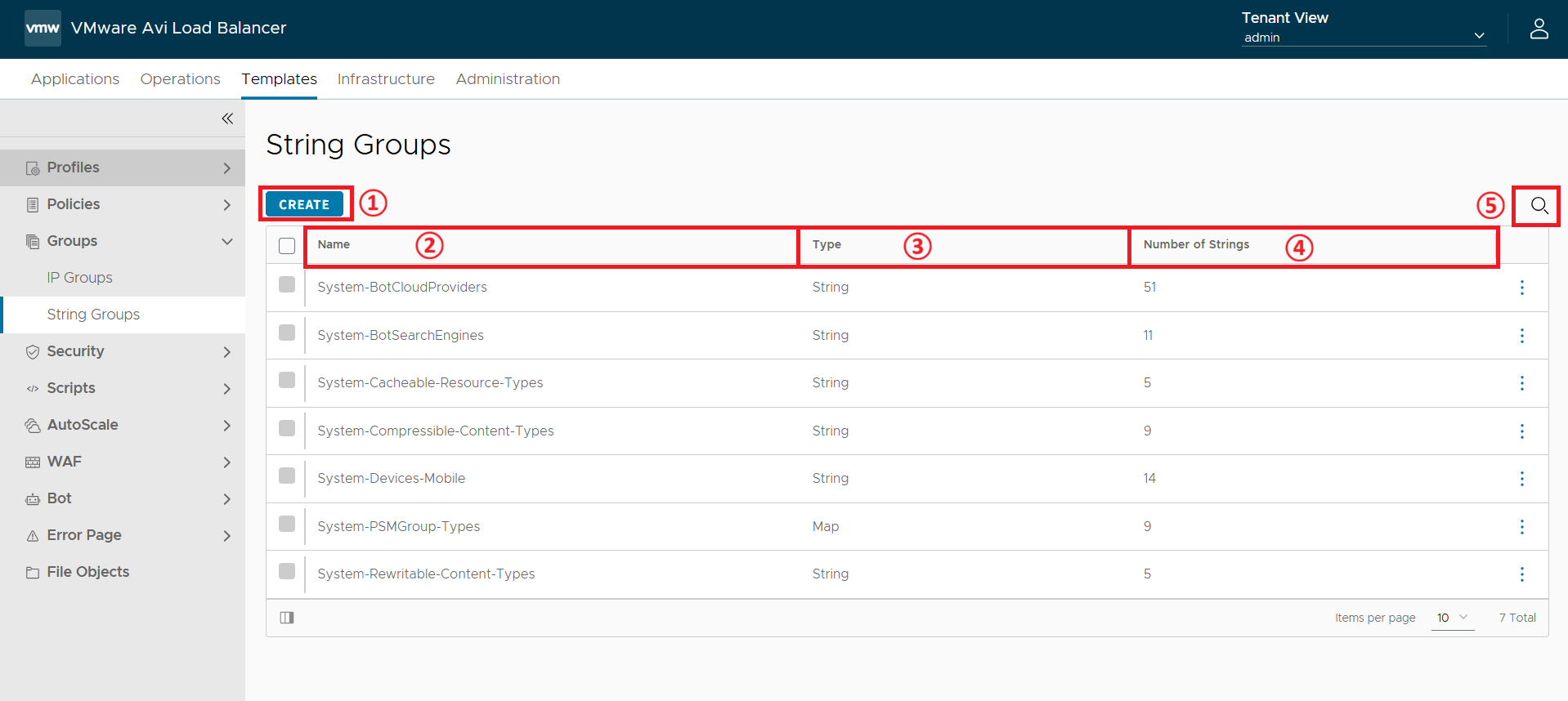Open the Items per page dropdown
Screen dimensions: 1568x701
coord(1453,618)
